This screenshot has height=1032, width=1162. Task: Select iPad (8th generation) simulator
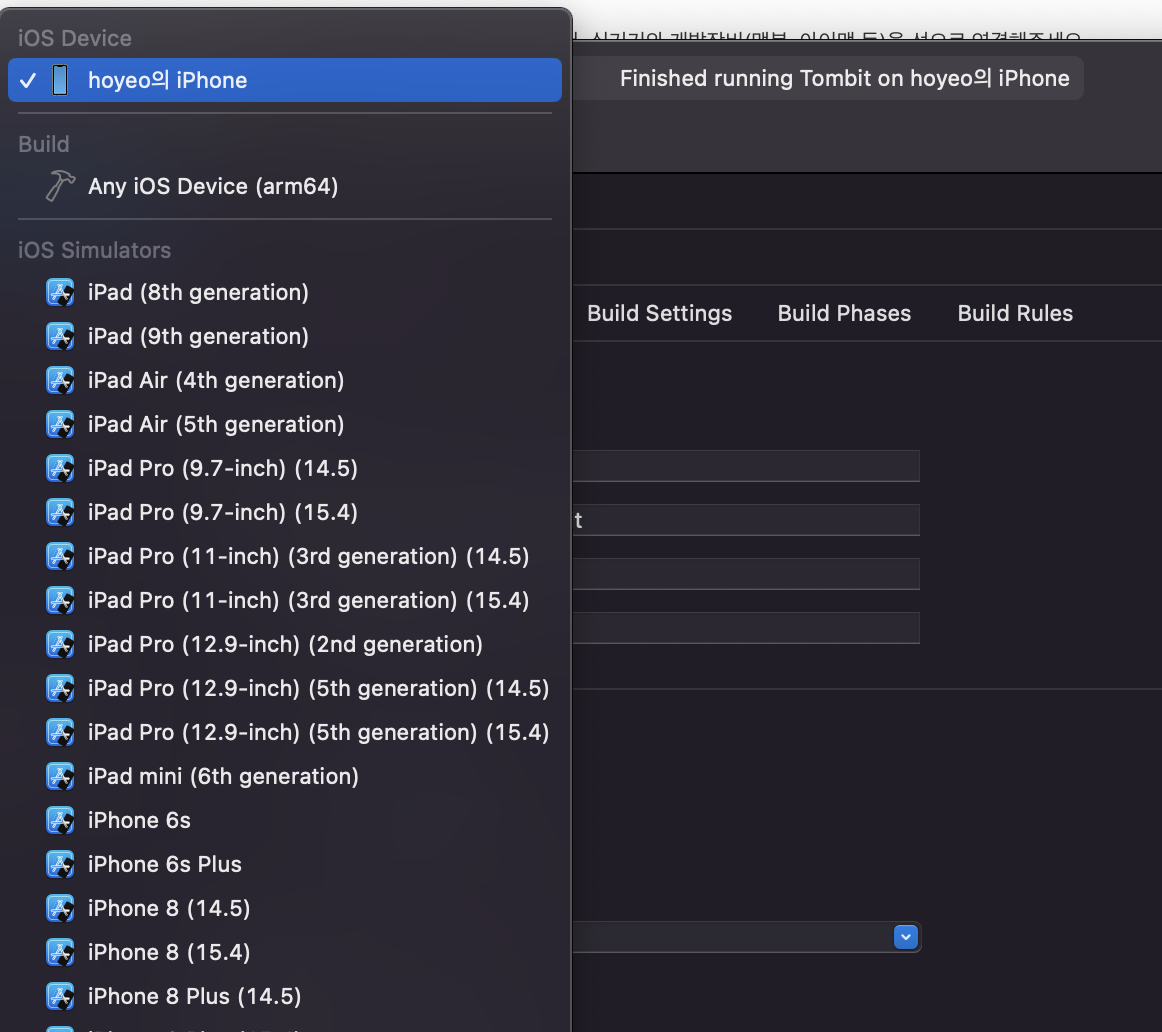[x=285, y=293]
